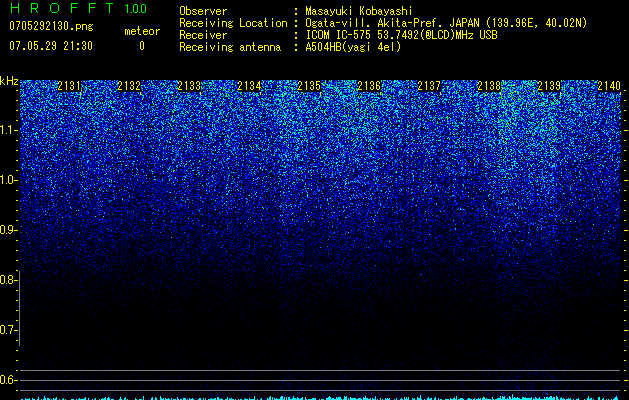Click the 2137 time marker

pyautogui.click(x=429, y=86)
